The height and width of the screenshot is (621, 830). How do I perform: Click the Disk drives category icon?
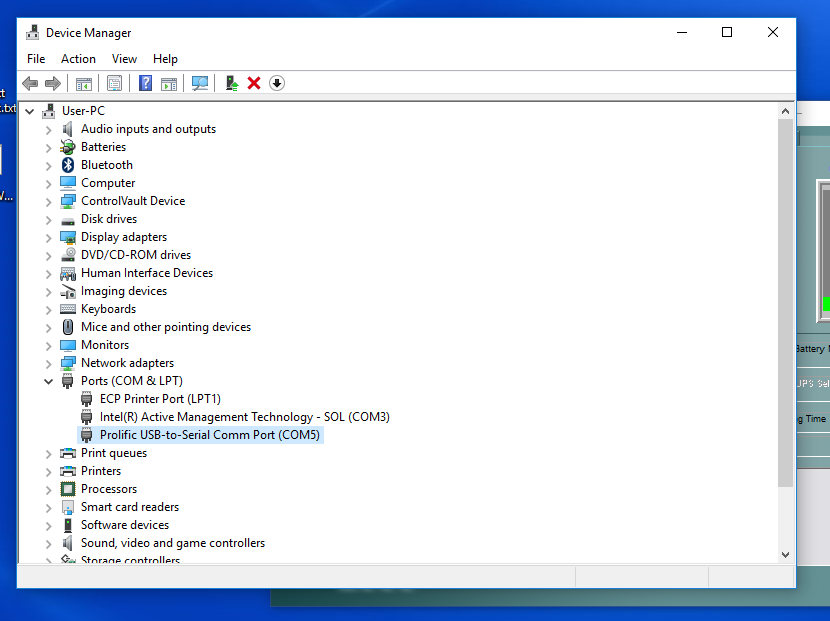coord(68,220)
